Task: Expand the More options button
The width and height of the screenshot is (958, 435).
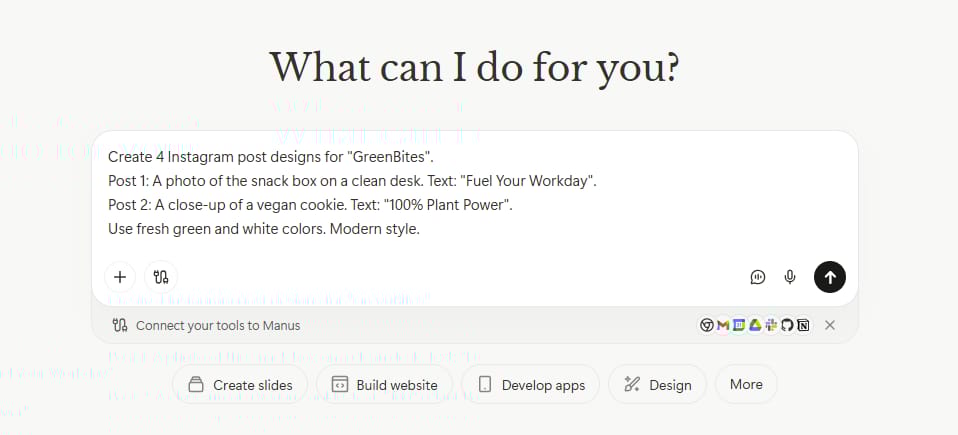Action: click(x=746, y=384)
